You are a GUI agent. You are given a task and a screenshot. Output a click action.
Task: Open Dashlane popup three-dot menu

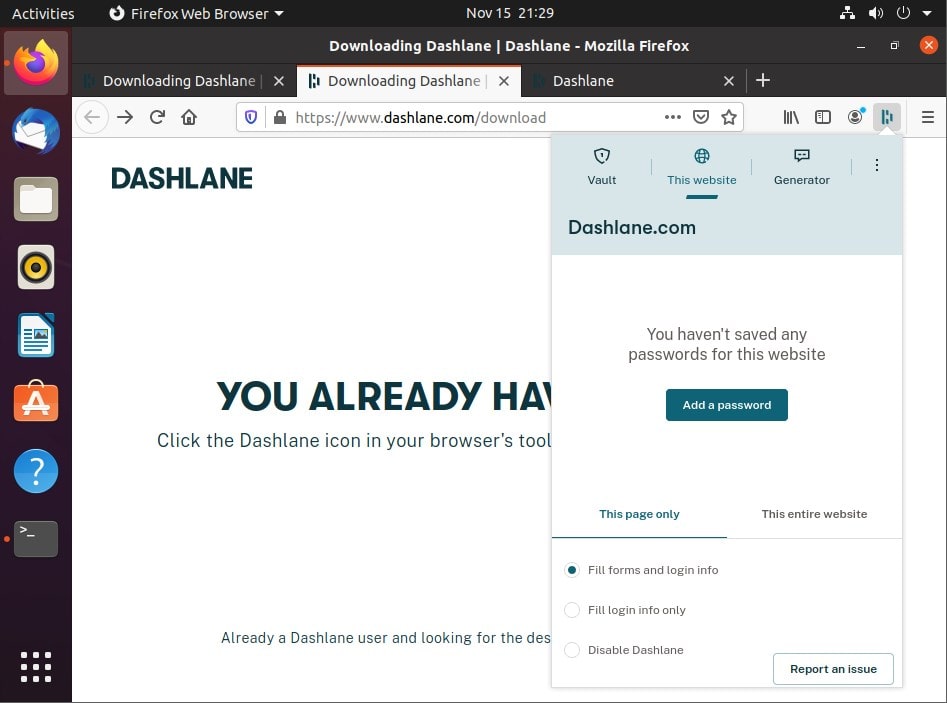tap(877, 165)
